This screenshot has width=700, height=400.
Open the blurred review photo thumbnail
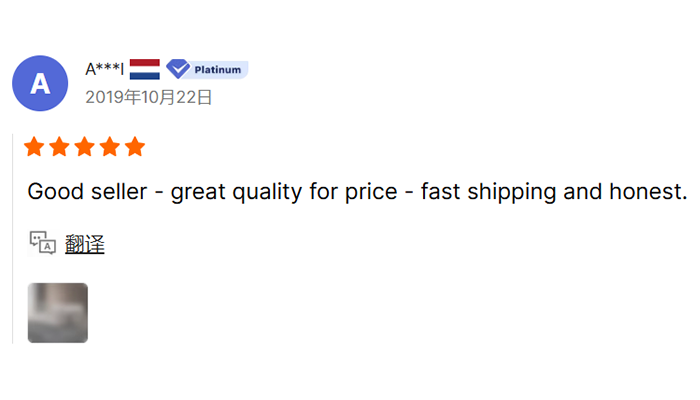pyautogui.click(x=58, y=313)
